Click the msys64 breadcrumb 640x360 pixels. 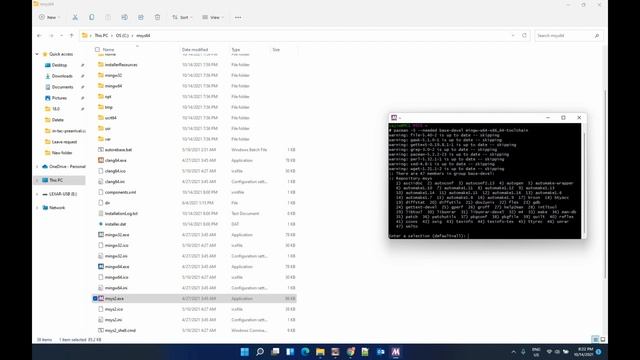point(143,36)
